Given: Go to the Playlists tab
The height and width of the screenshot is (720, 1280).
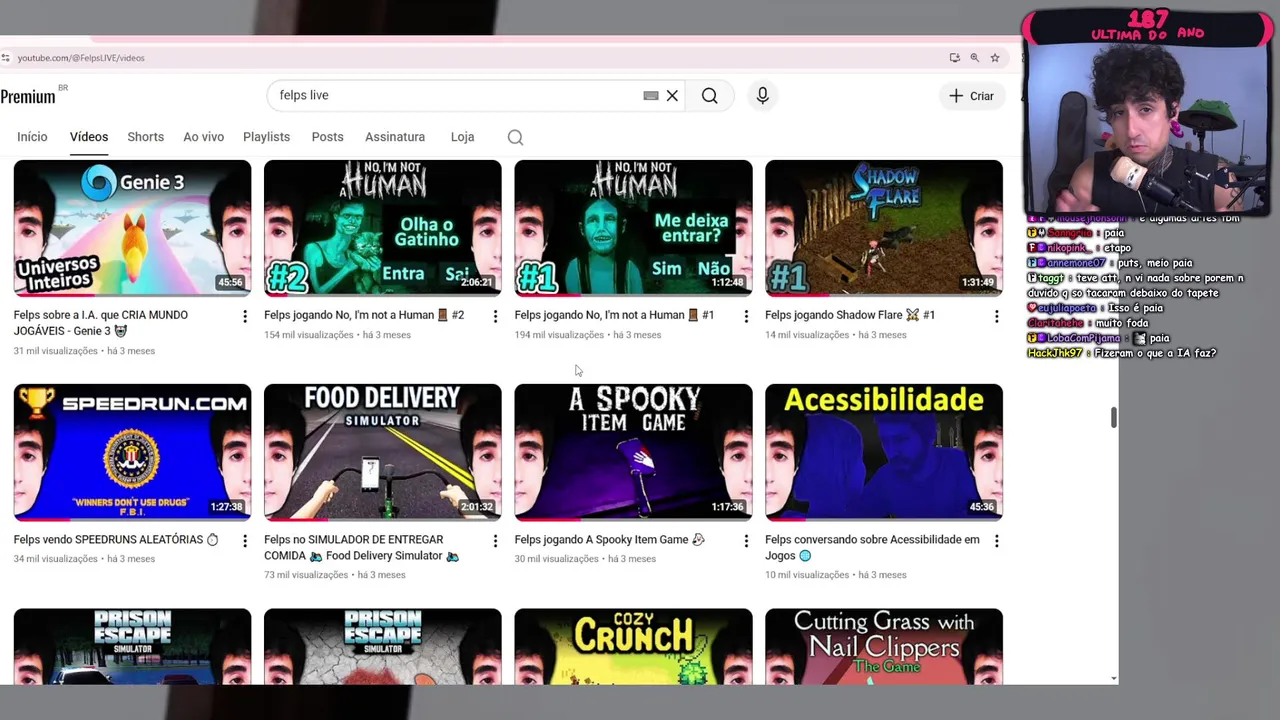Looking at the screenshot, I should 266,137.
